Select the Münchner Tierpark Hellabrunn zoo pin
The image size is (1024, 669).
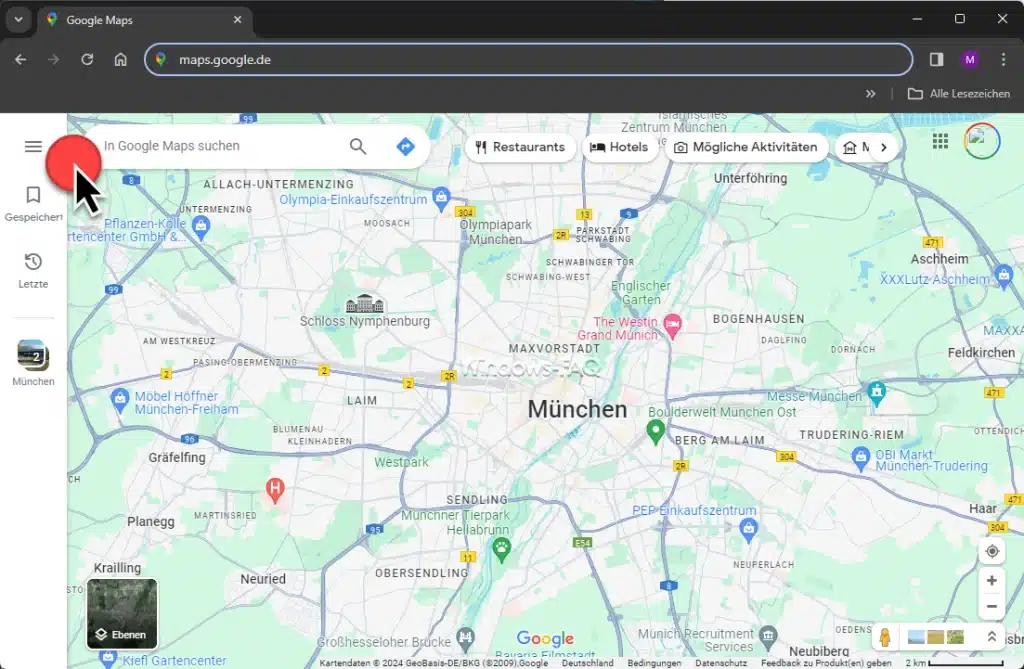pyautogui.click(x=502, y=550)
